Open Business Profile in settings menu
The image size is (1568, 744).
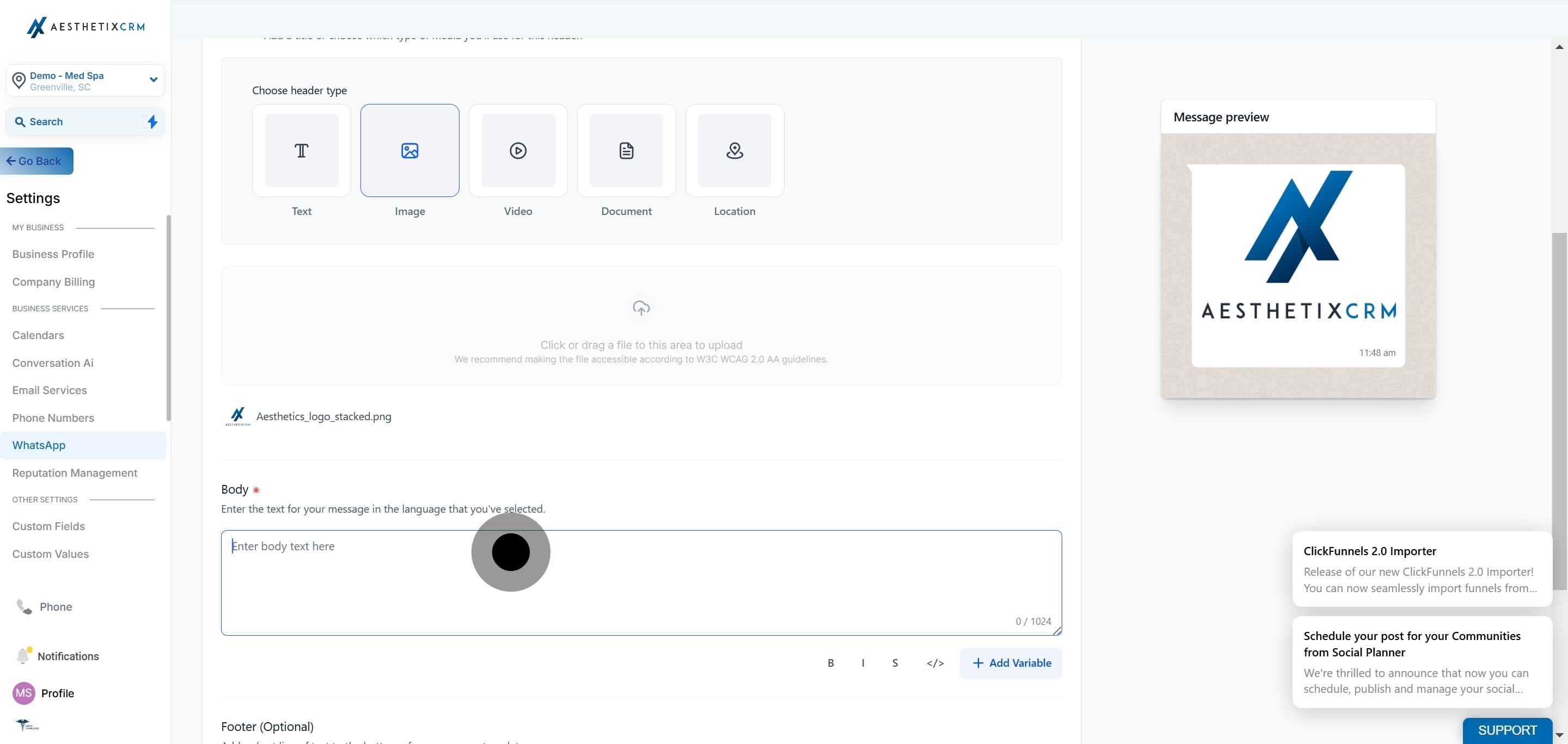point(53,254)
